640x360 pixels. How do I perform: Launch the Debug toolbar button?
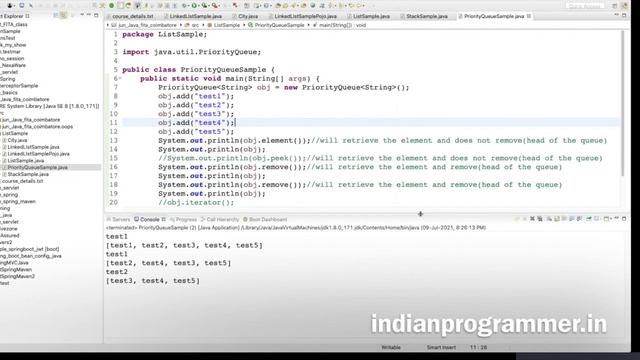click(185, 6)
